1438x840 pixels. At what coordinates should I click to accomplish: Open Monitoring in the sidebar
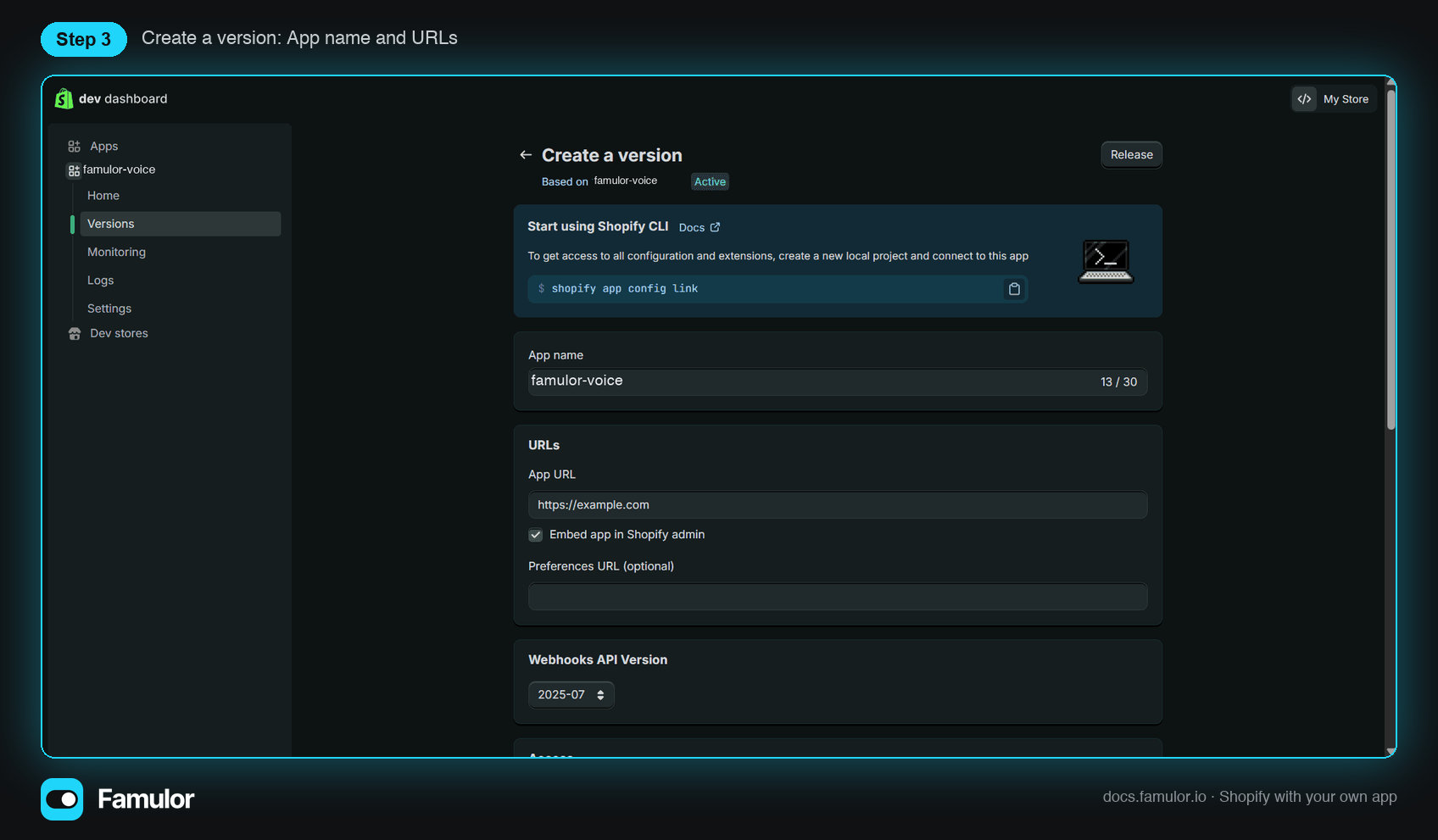[116, 253]
